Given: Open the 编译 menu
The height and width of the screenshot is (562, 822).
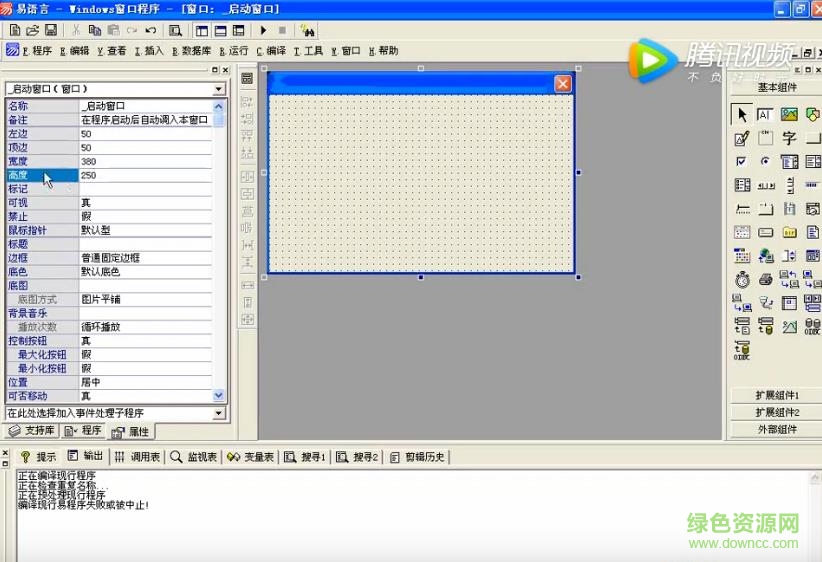Looking at the screenshot, I should (x=273, y=51).
